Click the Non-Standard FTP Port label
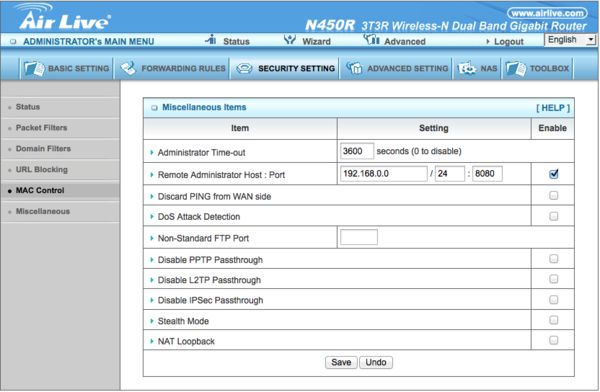 coord(203,238)
